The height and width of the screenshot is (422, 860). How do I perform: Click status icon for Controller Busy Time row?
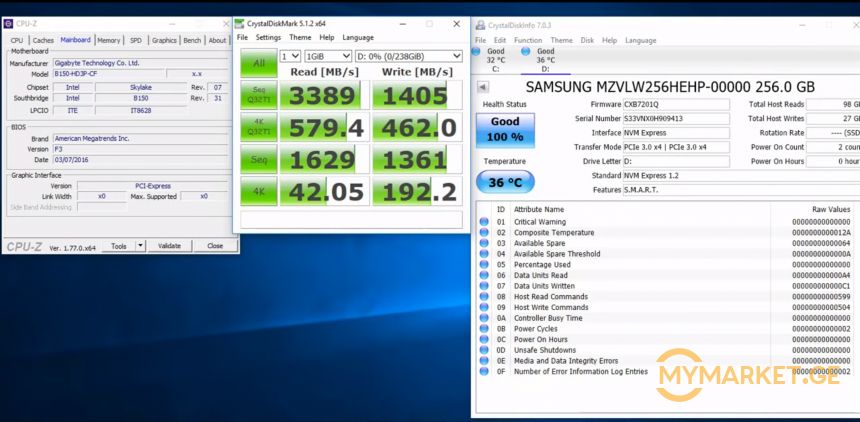[484, 318]
